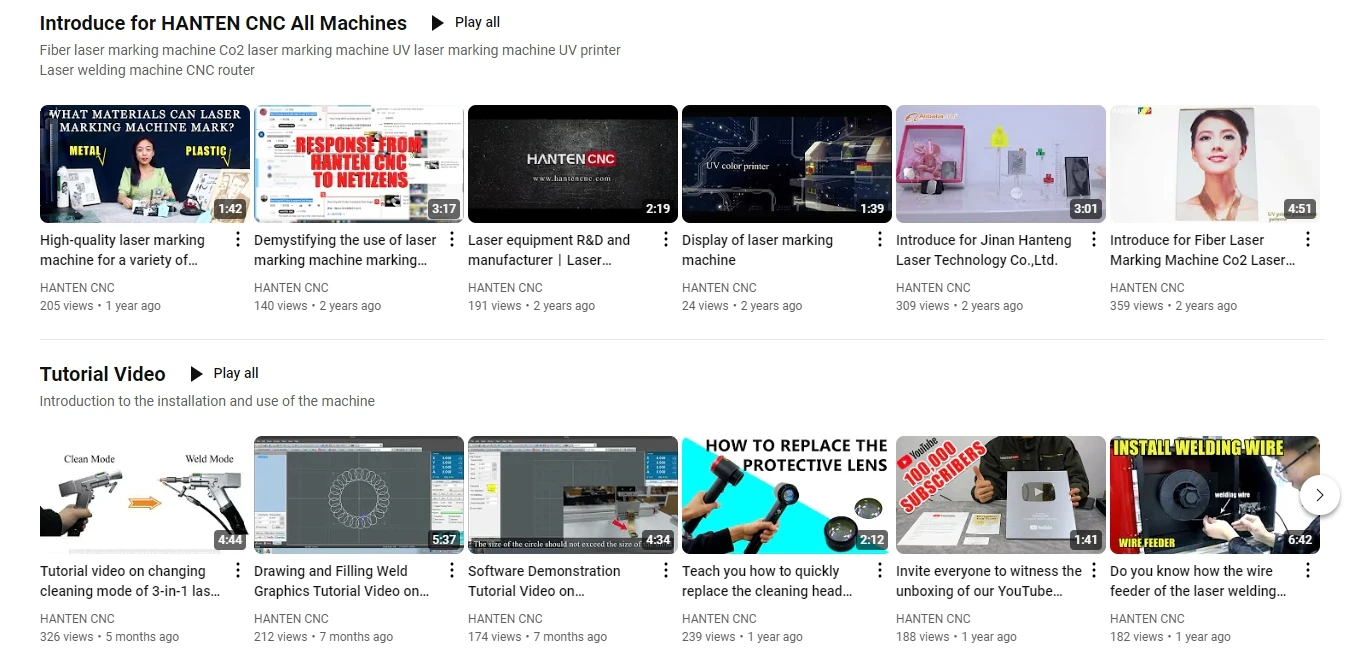1351x664 pixels.
Task: Open options menu for wire feeder video
Action: (x=1307, y=571)
